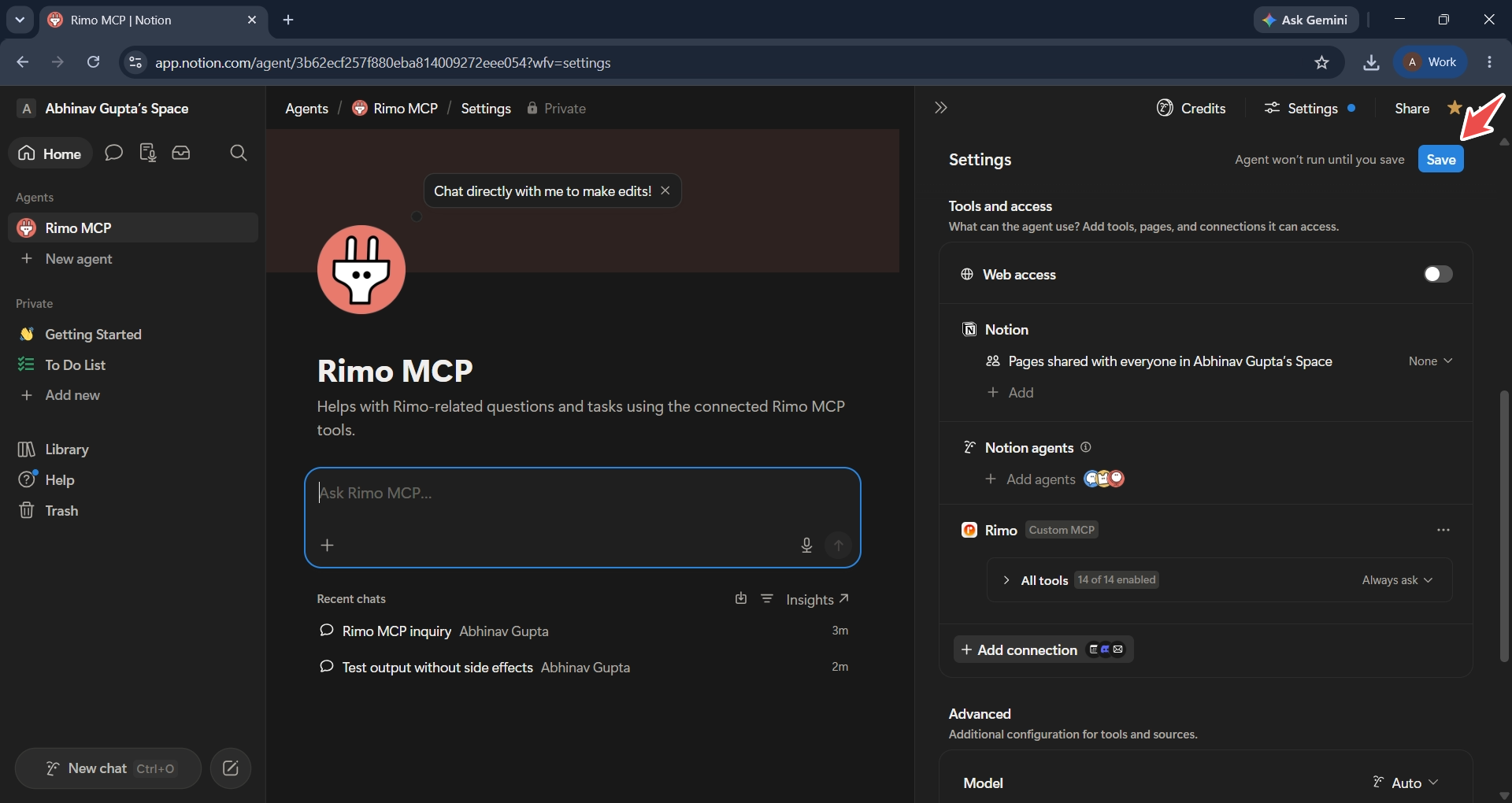This screenshot has height=803, width=1512.
Task: Click the settings panel scrollbar
Action: (x=1504, y=525)
